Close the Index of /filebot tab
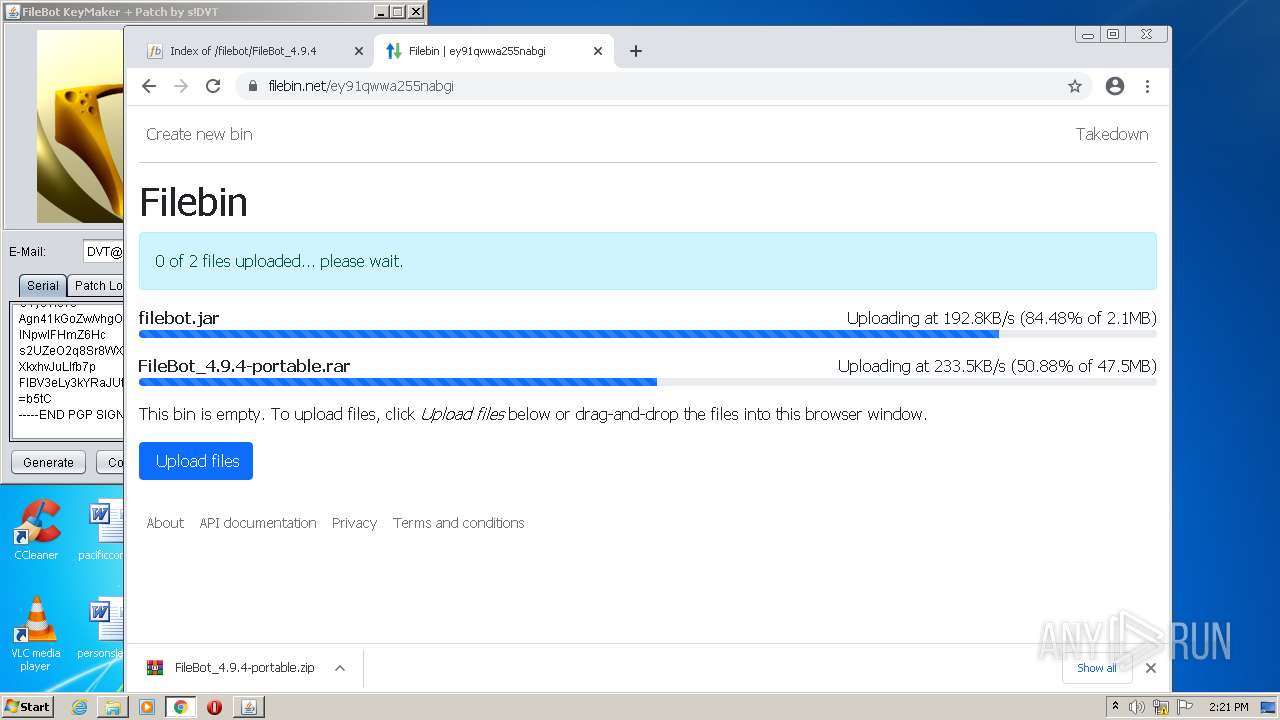The image size is (1280, 720). 359,51
